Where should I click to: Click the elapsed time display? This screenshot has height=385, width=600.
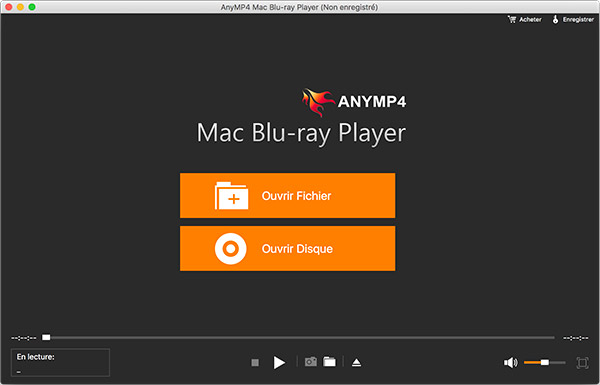[24, 338]
